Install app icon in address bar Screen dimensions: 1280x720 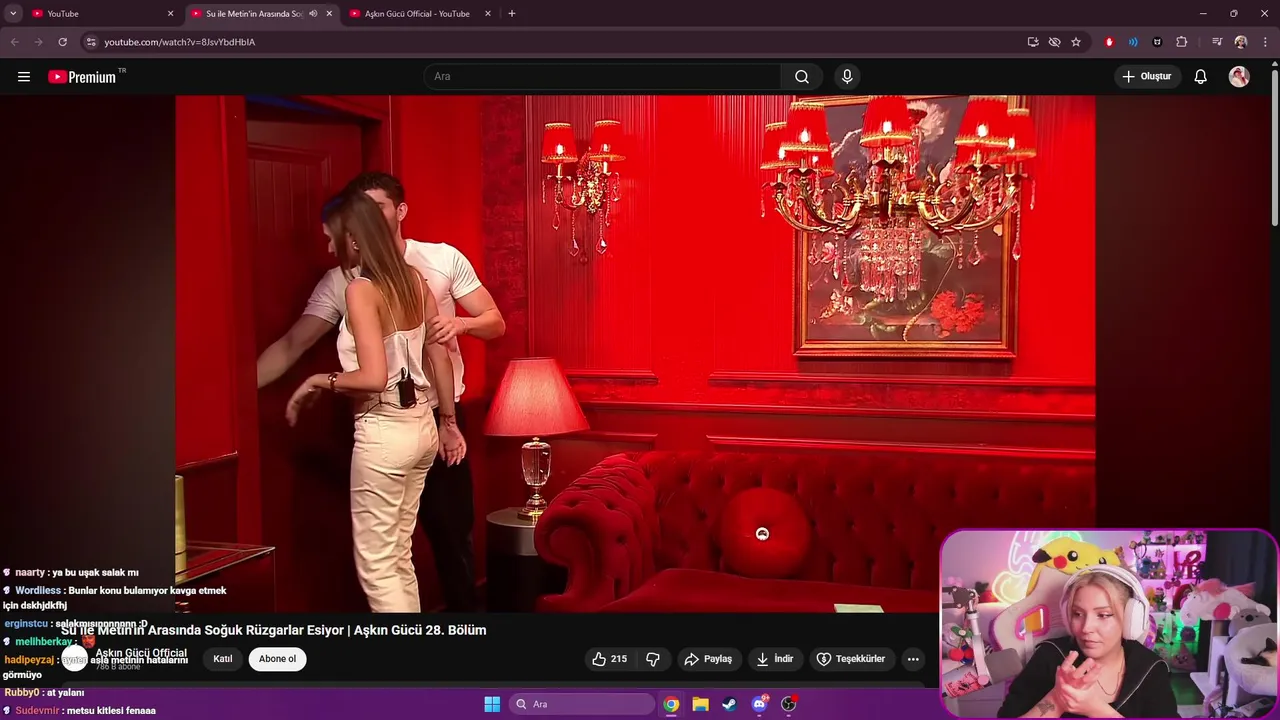(1033, 42)
